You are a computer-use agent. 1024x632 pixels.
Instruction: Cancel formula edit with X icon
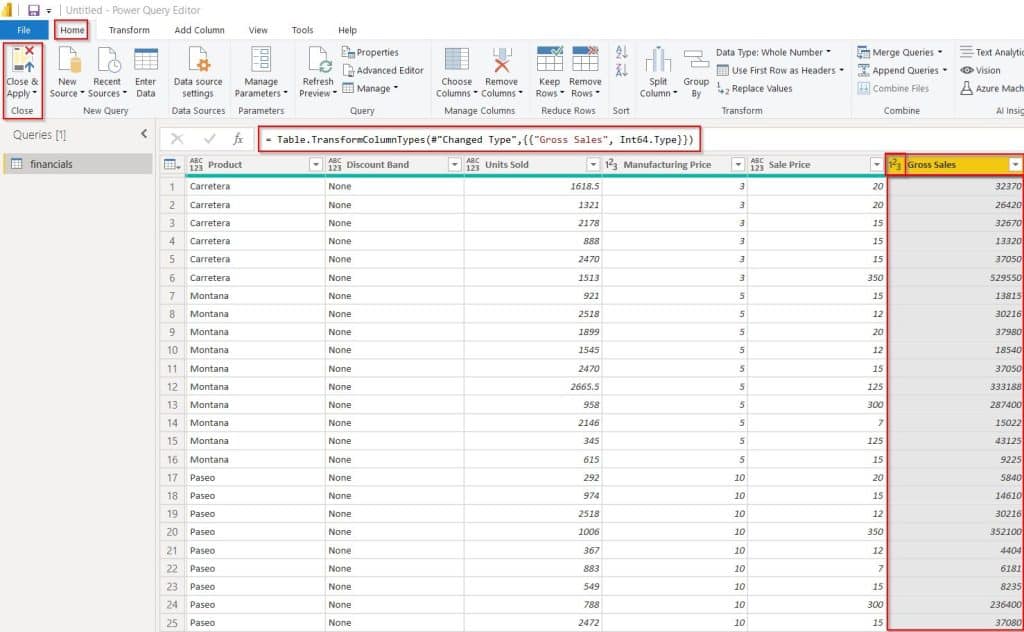coord(177,138)
